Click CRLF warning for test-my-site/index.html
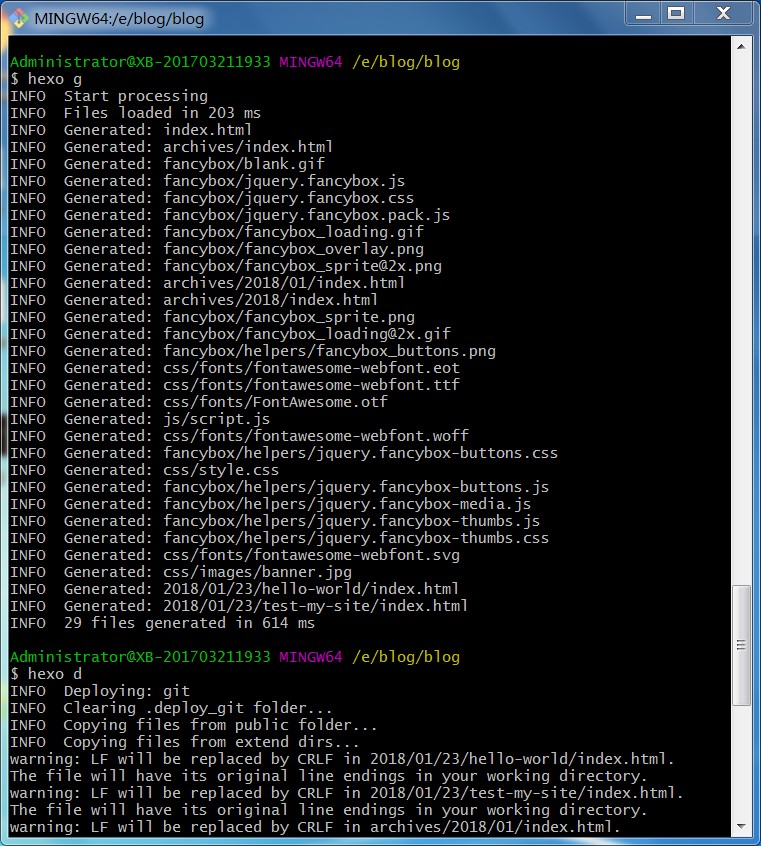761x846 pixels. pyautogui.click(x=346, y=793)
